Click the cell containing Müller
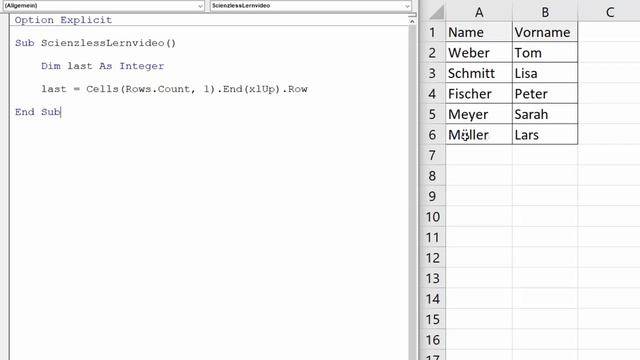This screenshot has width=640, height=360. [479, 135]
